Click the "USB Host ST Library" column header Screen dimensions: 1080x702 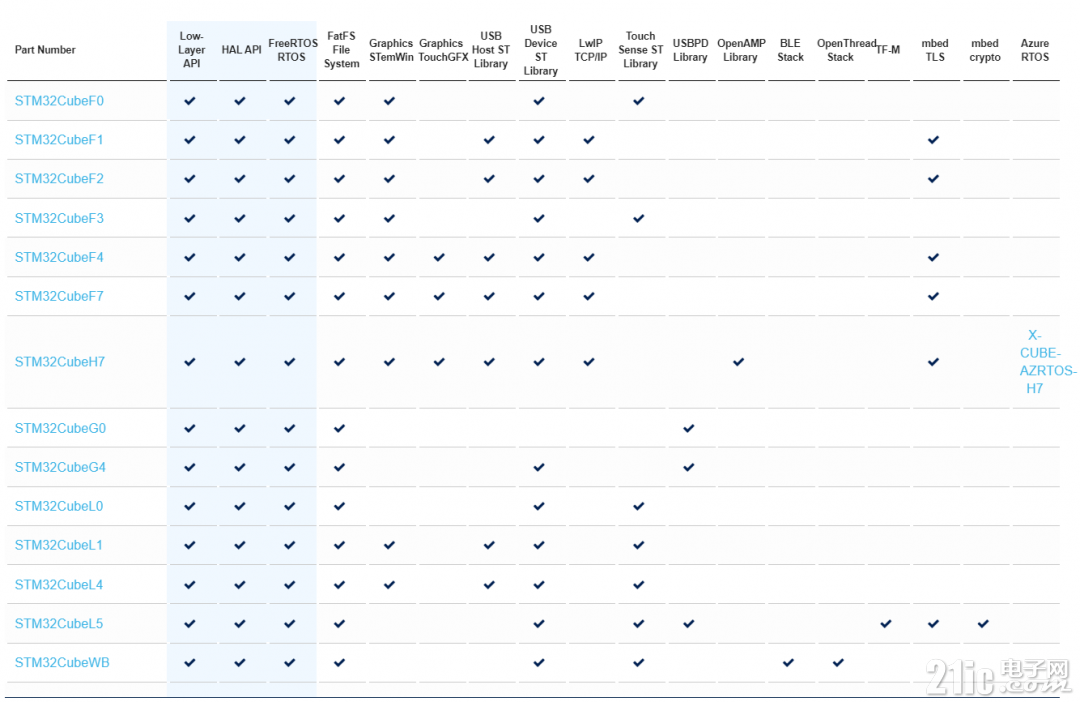491,50
